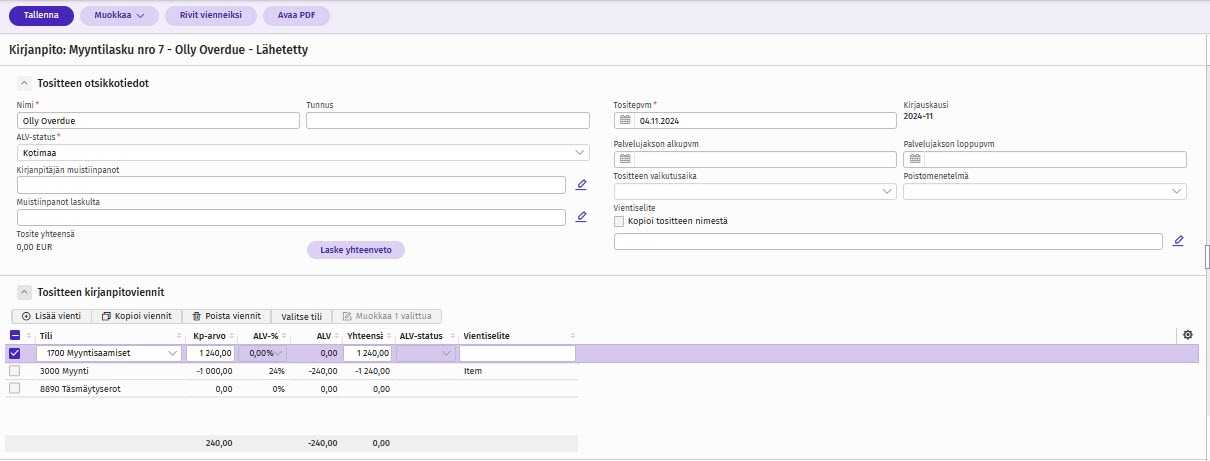1210x461 pixels.
Task: Click the row Vientiselite input field
Action: [517, 353]
